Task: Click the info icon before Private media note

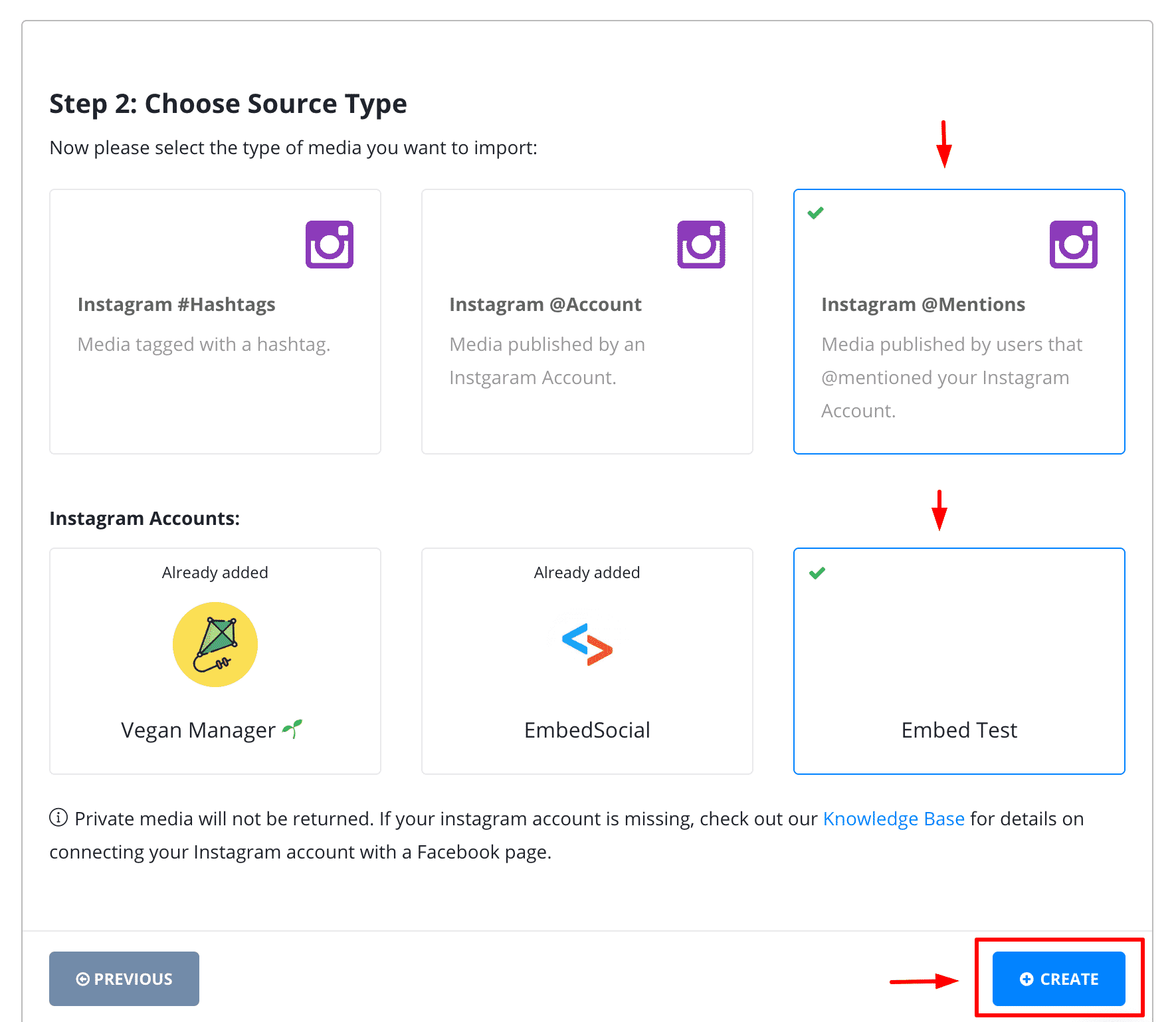Action: pyautogui.click(x=58, y=817)
